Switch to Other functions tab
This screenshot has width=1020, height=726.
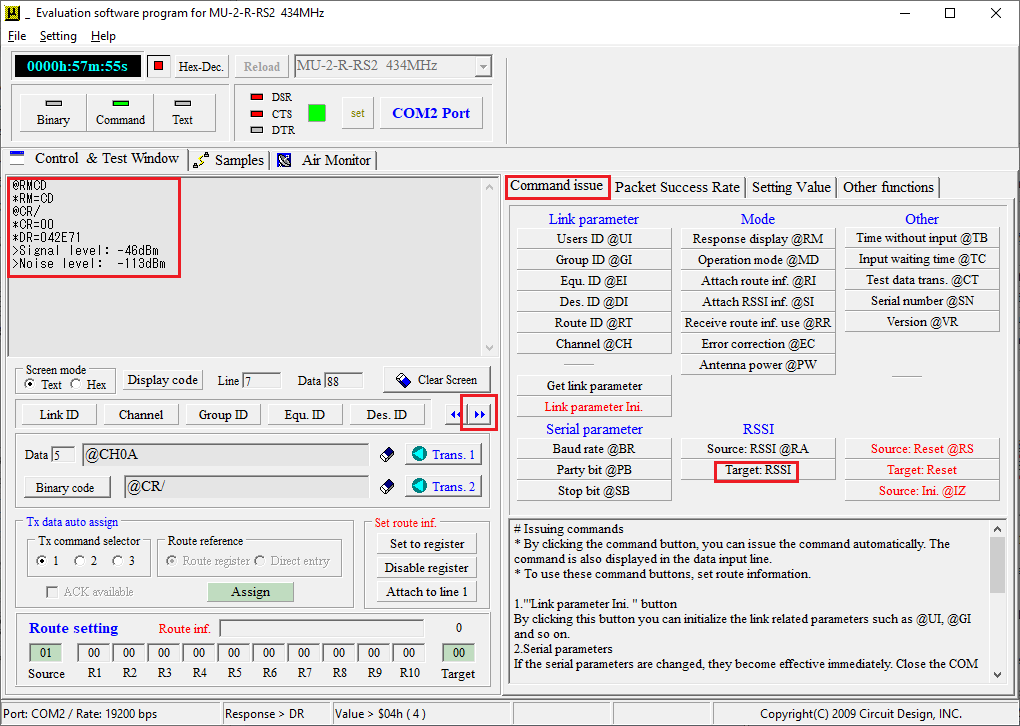888,187
